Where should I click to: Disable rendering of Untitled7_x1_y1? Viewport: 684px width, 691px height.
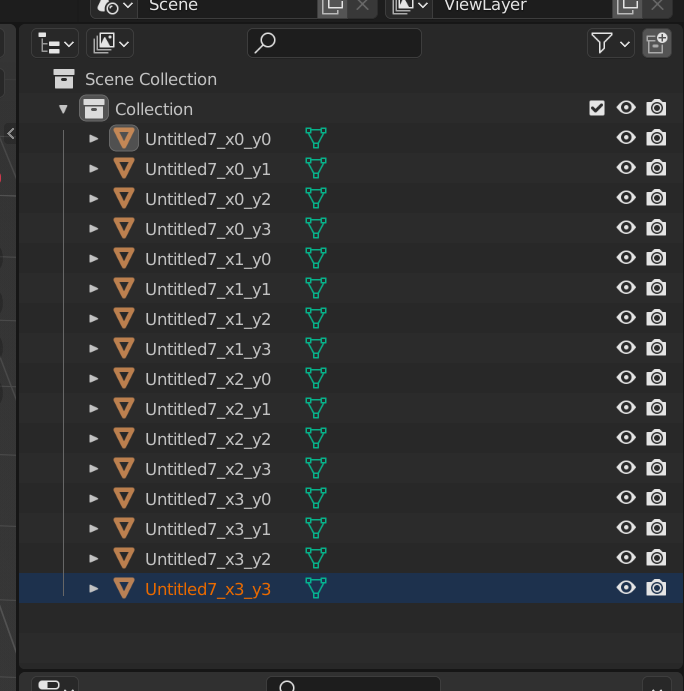point(656,287)
